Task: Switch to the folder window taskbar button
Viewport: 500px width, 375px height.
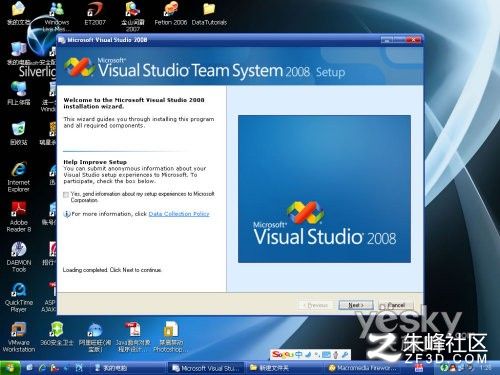Action: pos(284,368)
